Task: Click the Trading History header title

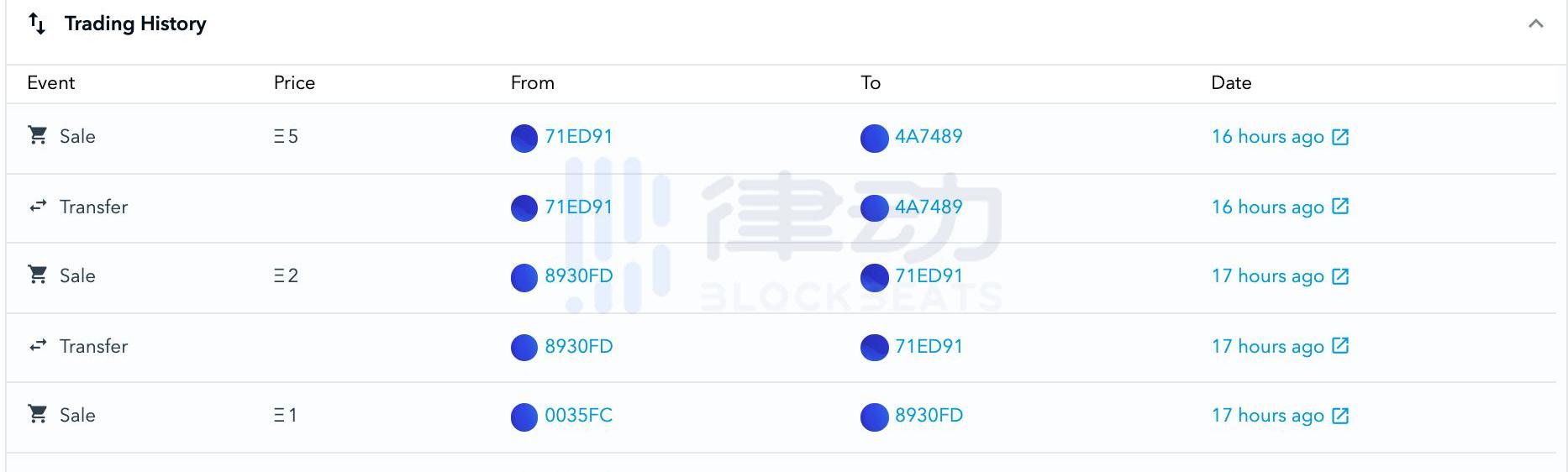Action: click(135, 24)
